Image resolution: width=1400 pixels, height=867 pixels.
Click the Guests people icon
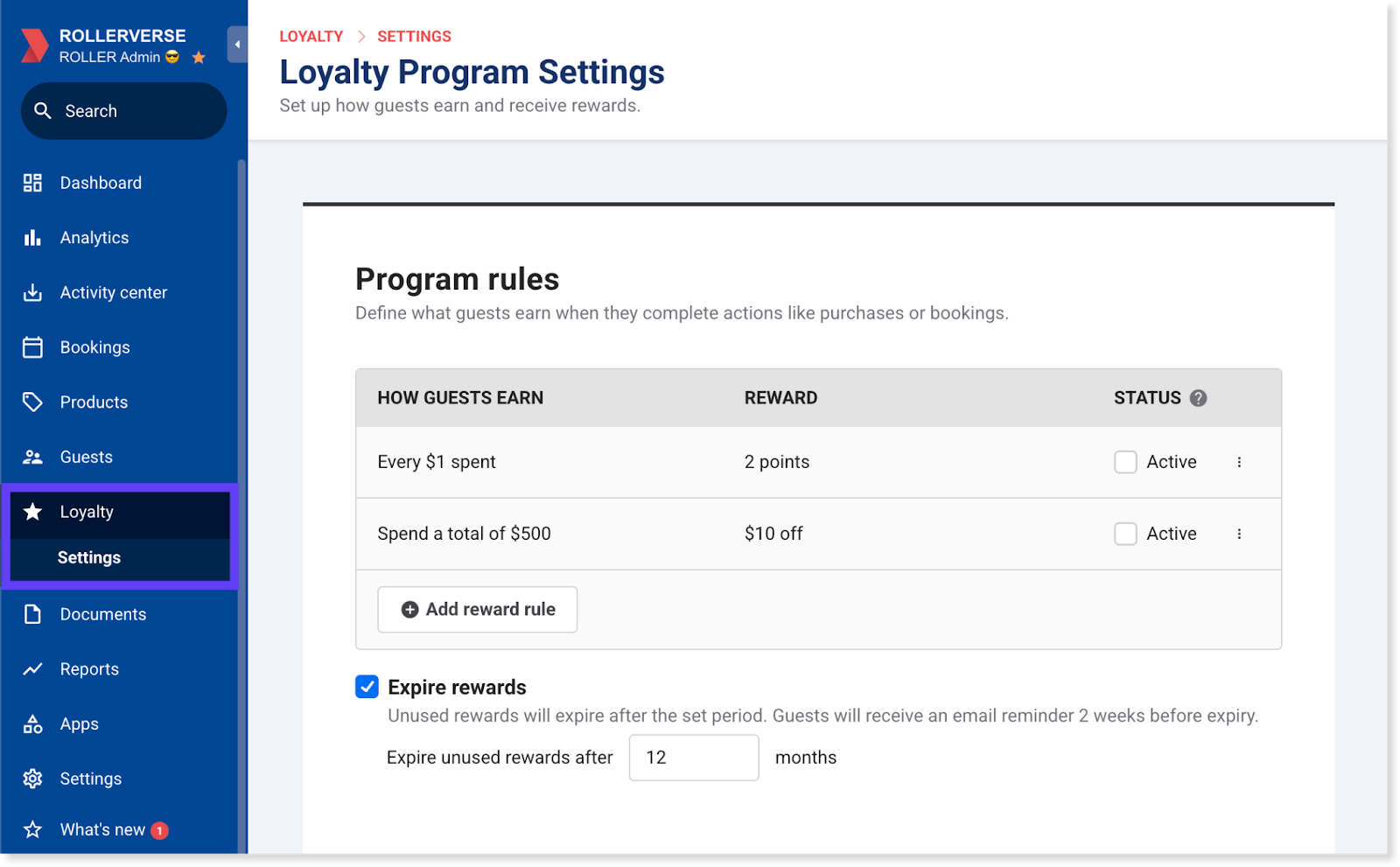(x=32, y=457)
